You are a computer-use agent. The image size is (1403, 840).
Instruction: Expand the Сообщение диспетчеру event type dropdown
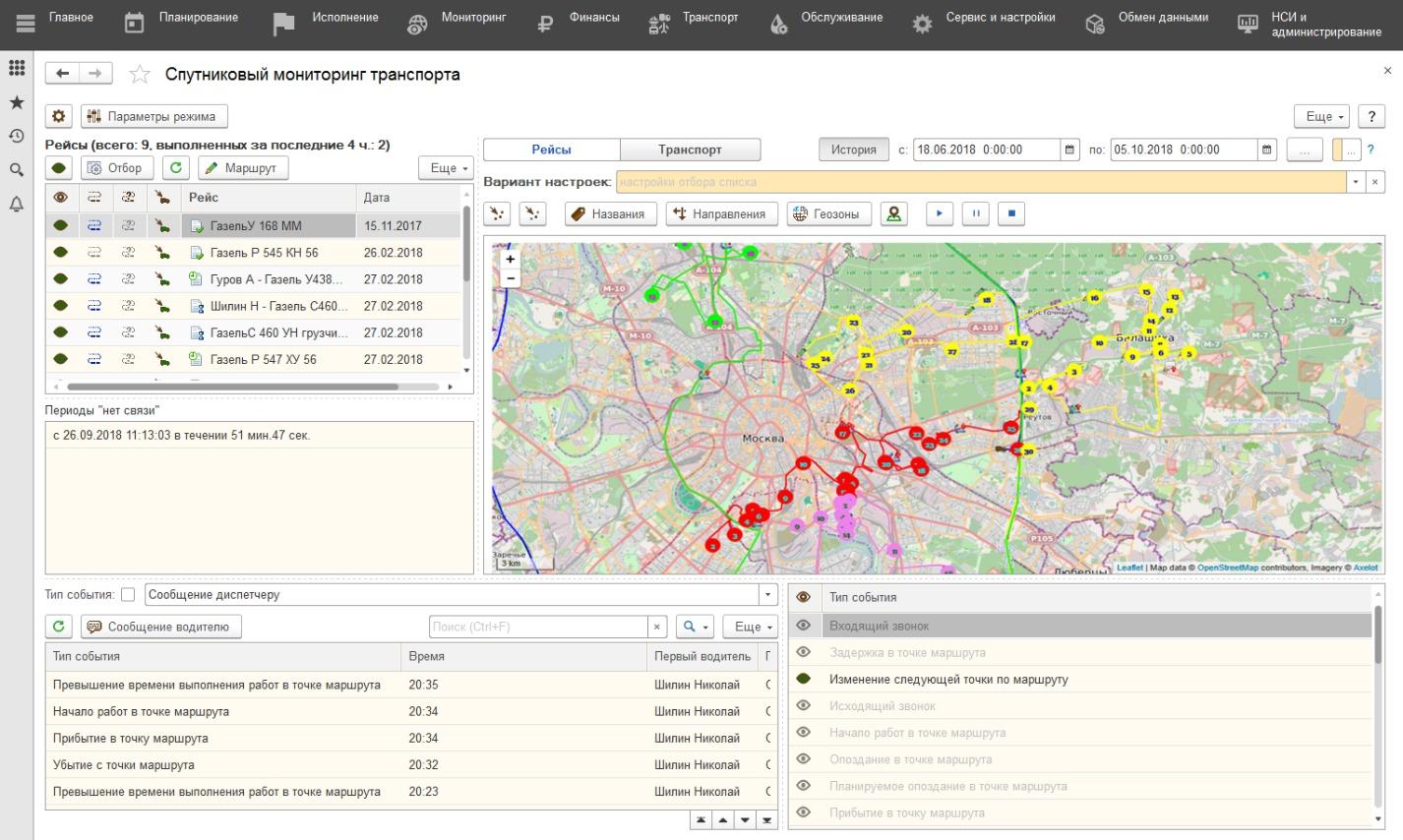(767, 595)
